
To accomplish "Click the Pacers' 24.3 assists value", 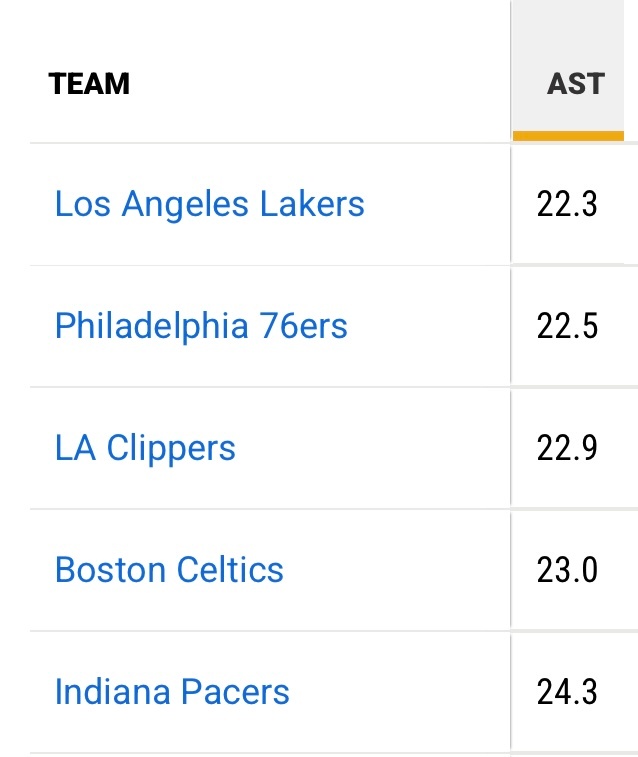I will click(x=567, y=692).
